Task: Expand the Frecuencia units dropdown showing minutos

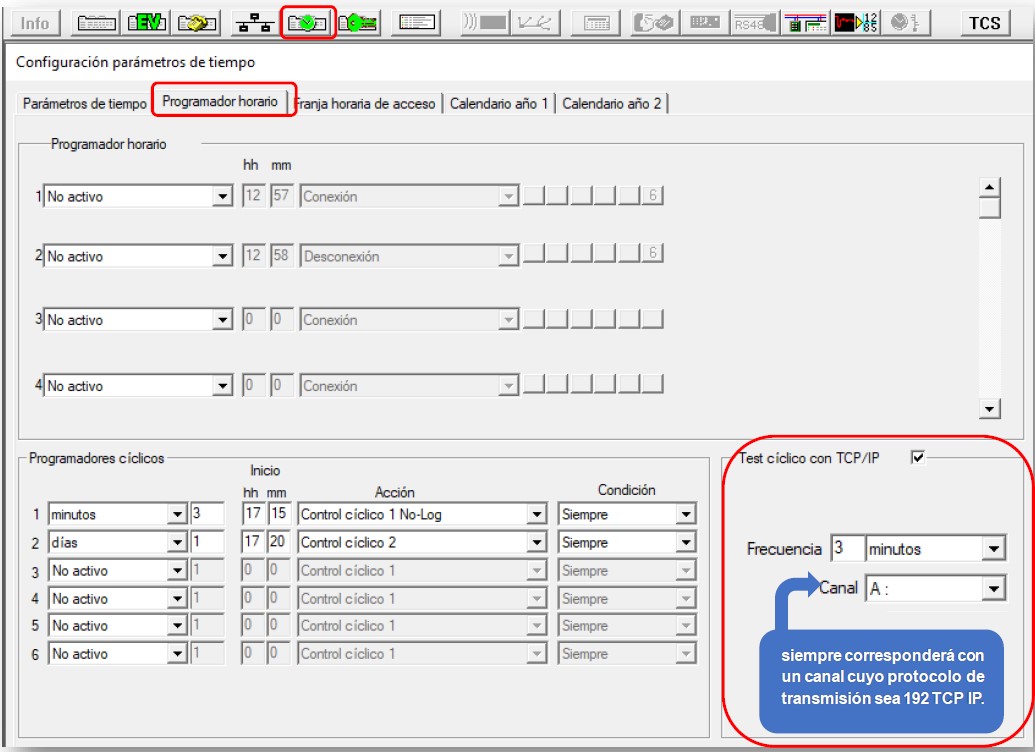Action: tap(992, 549)
